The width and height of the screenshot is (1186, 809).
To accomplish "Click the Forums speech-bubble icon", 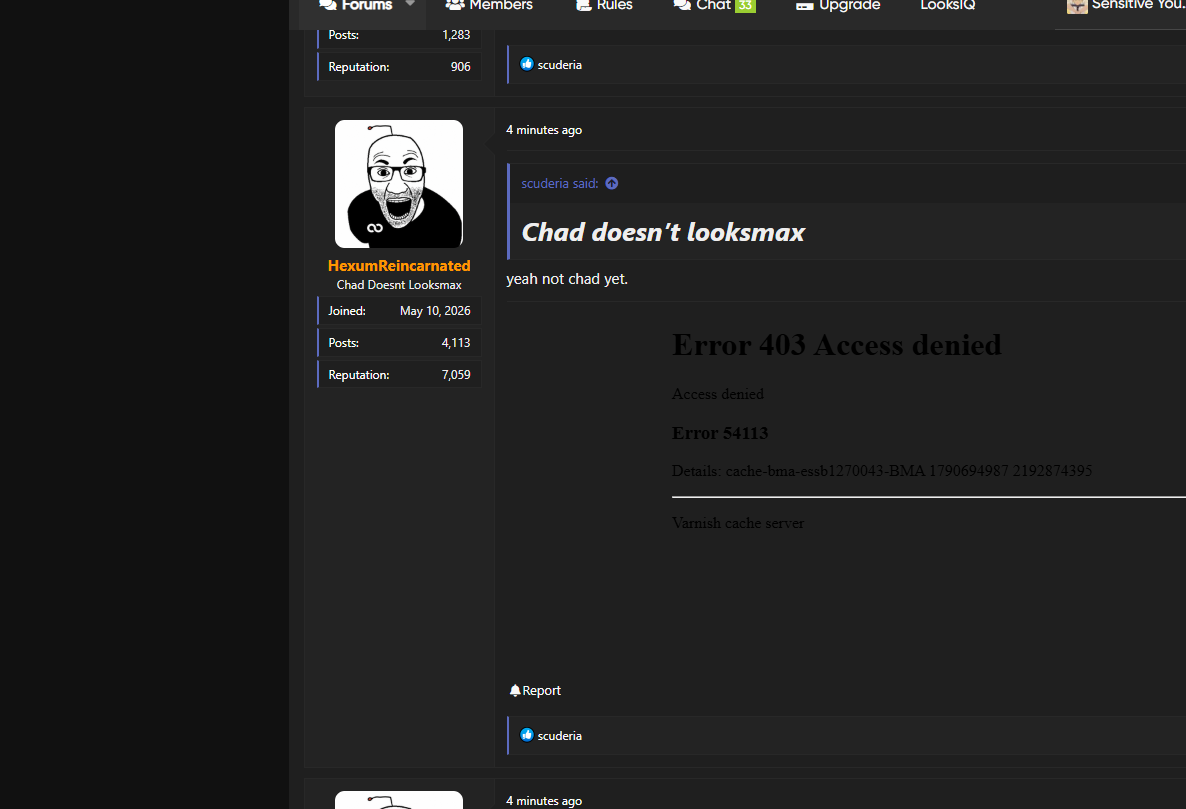I will point(328,5).
